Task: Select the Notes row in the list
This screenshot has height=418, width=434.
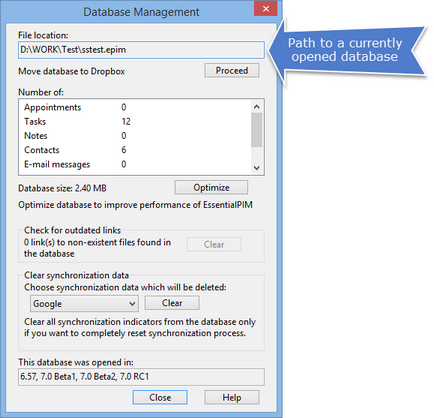Action: pyautogui.click(x=135, y=136)
